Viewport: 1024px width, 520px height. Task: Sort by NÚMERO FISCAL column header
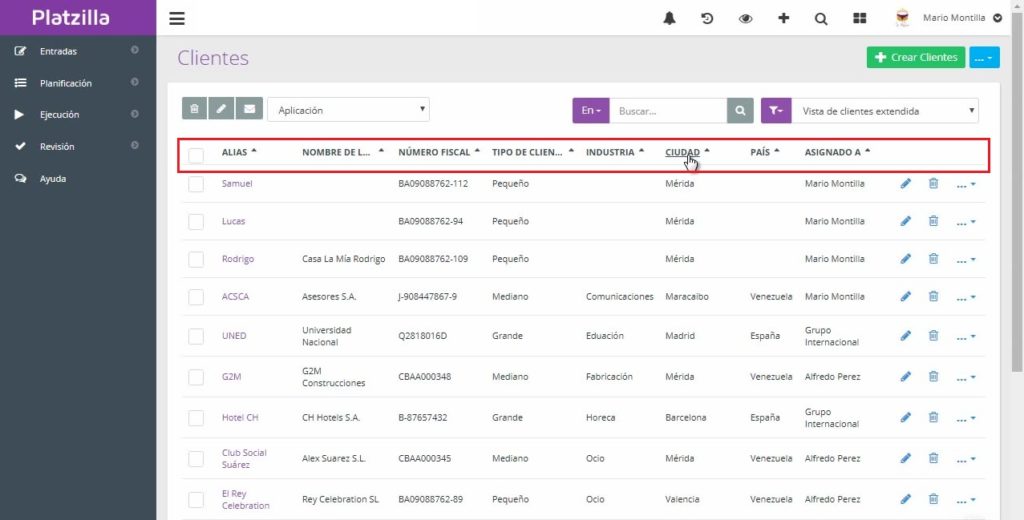click(x=439, y=152)
